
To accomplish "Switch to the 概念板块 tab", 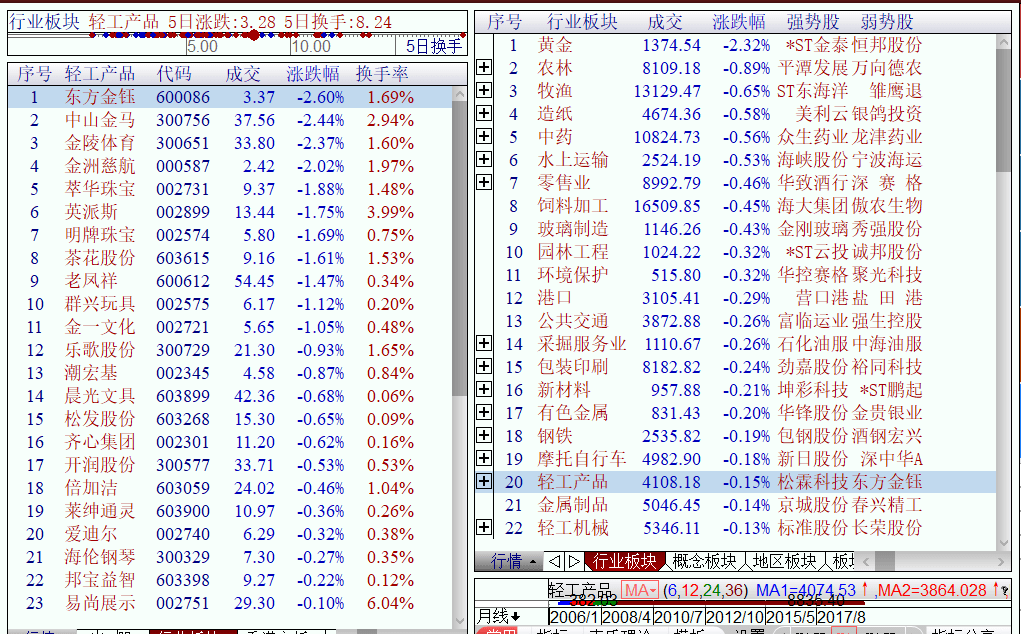I will click(x=705, y=561).
